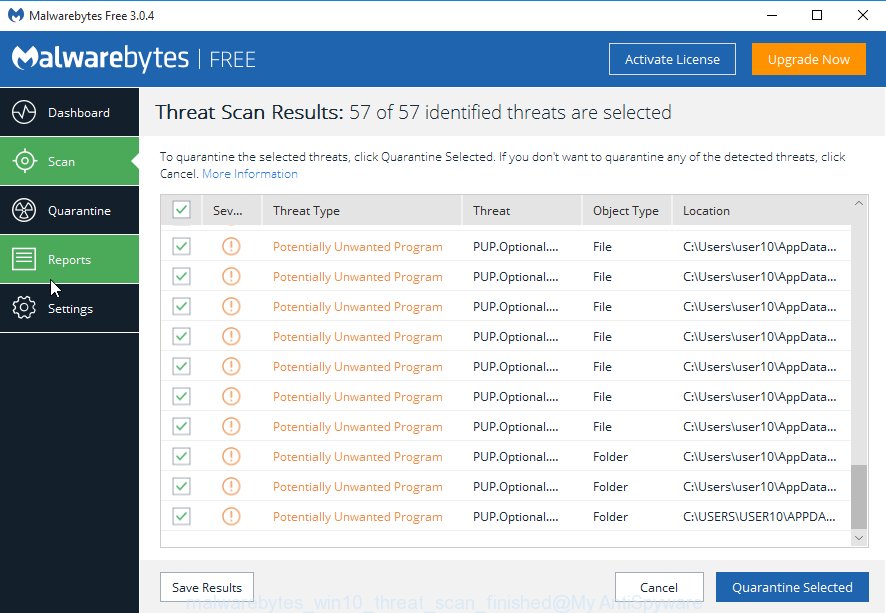Click the Malwarebytes title bar app icon
Image resolution: width=886 pixels, height=613 pixels.
(x=16, y=15)
